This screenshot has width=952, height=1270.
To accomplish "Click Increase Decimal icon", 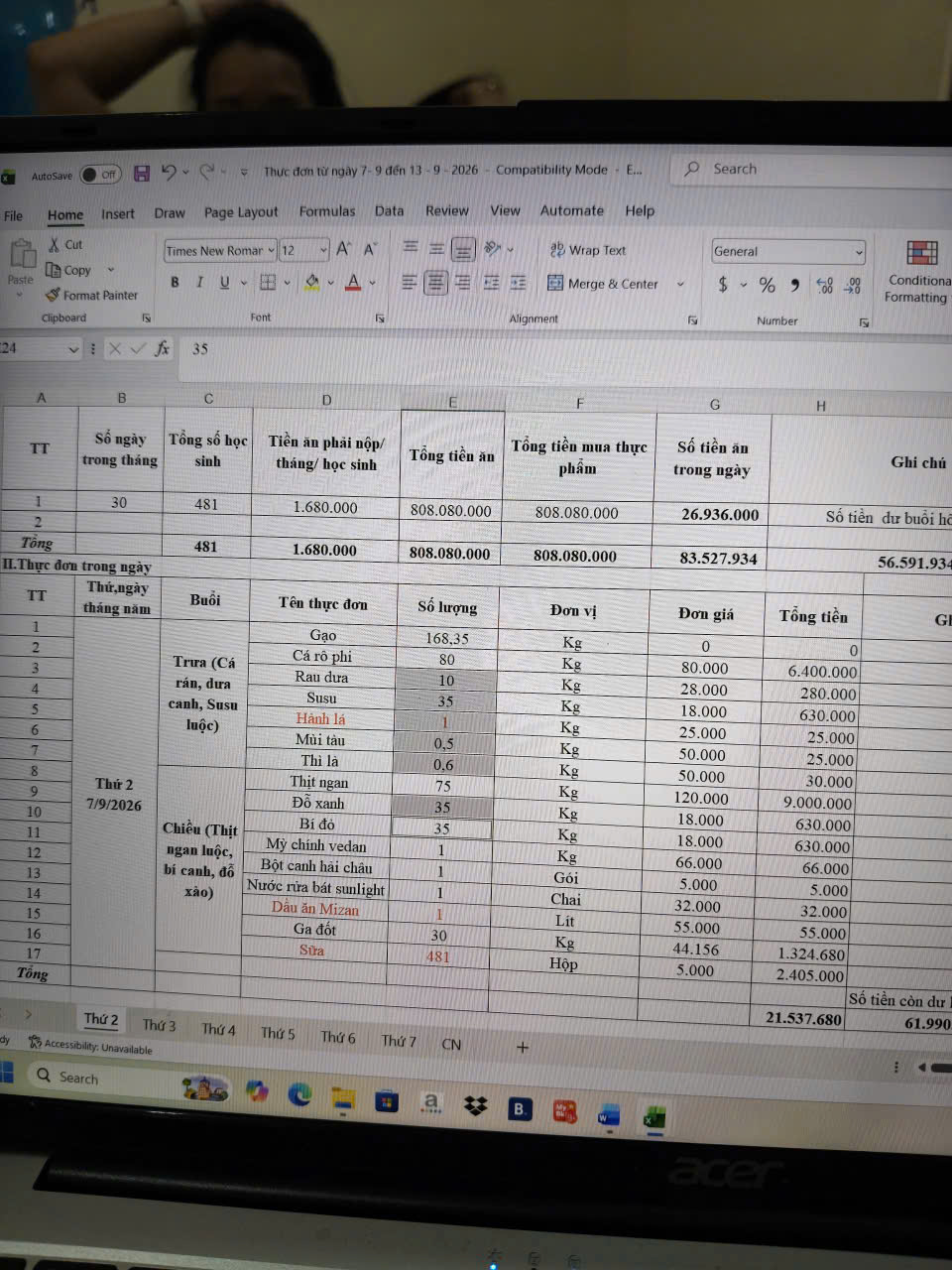I will [824, 286].
